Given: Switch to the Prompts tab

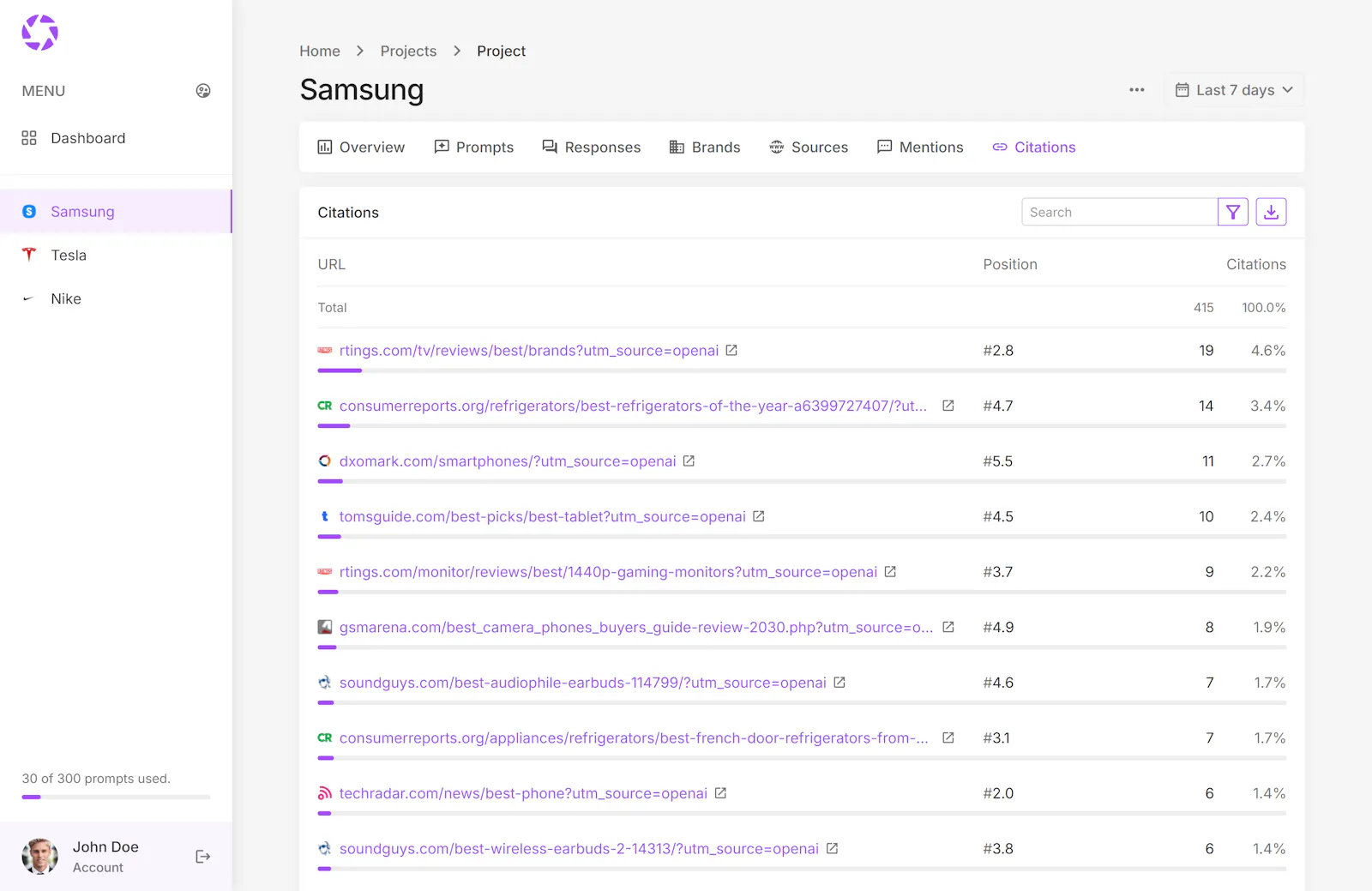Looking at the screenshot, I should click(x=474, y=147).
